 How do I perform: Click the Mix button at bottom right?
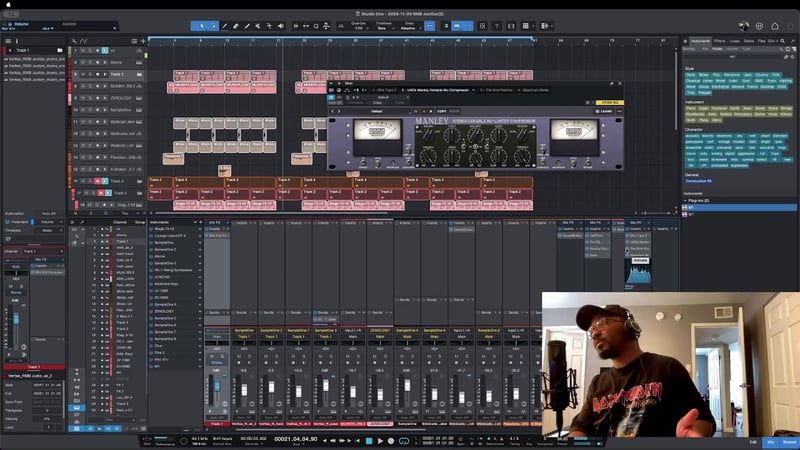click(x=771, y=442)
